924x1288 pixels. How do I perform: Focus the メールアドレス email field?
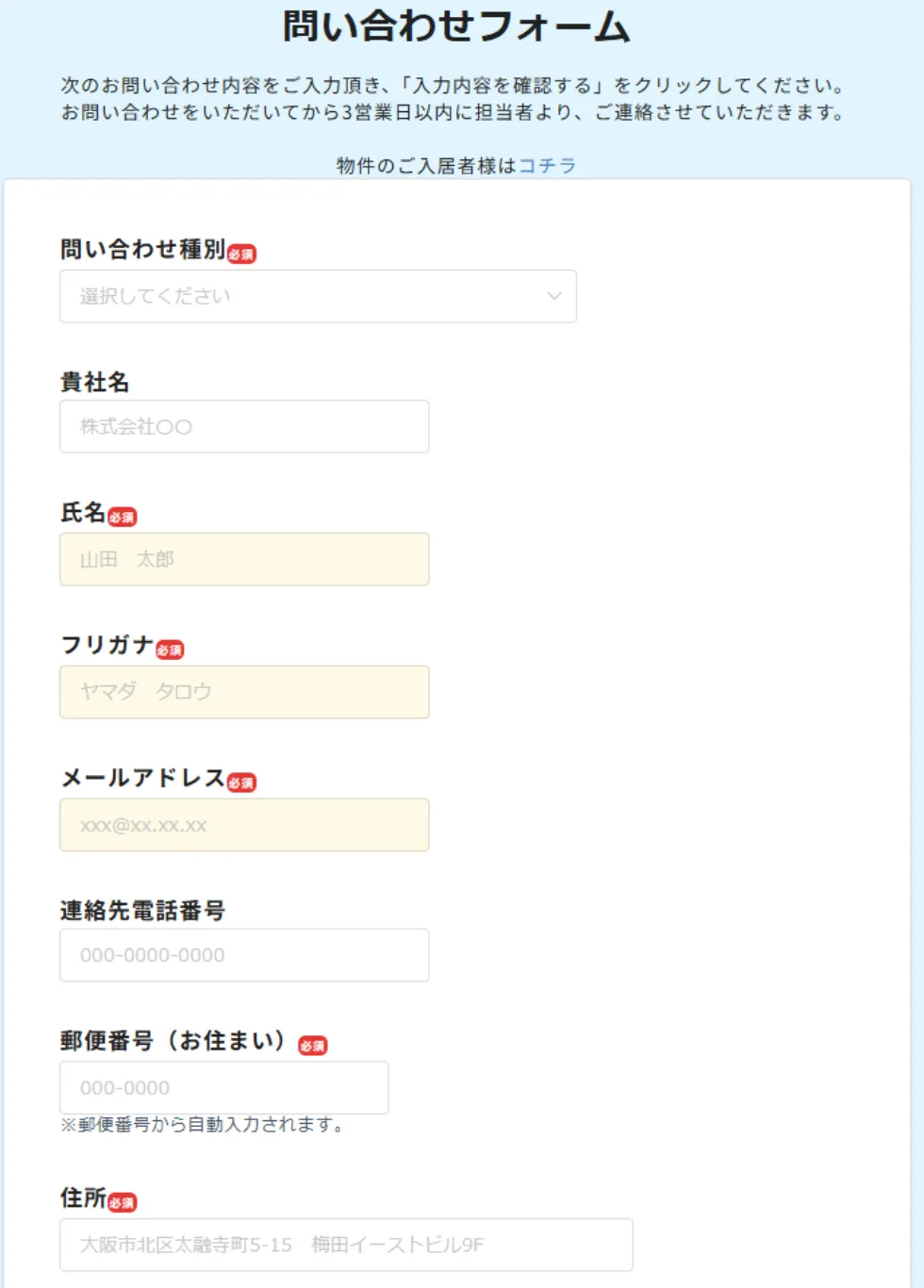(x=244, y=825)
